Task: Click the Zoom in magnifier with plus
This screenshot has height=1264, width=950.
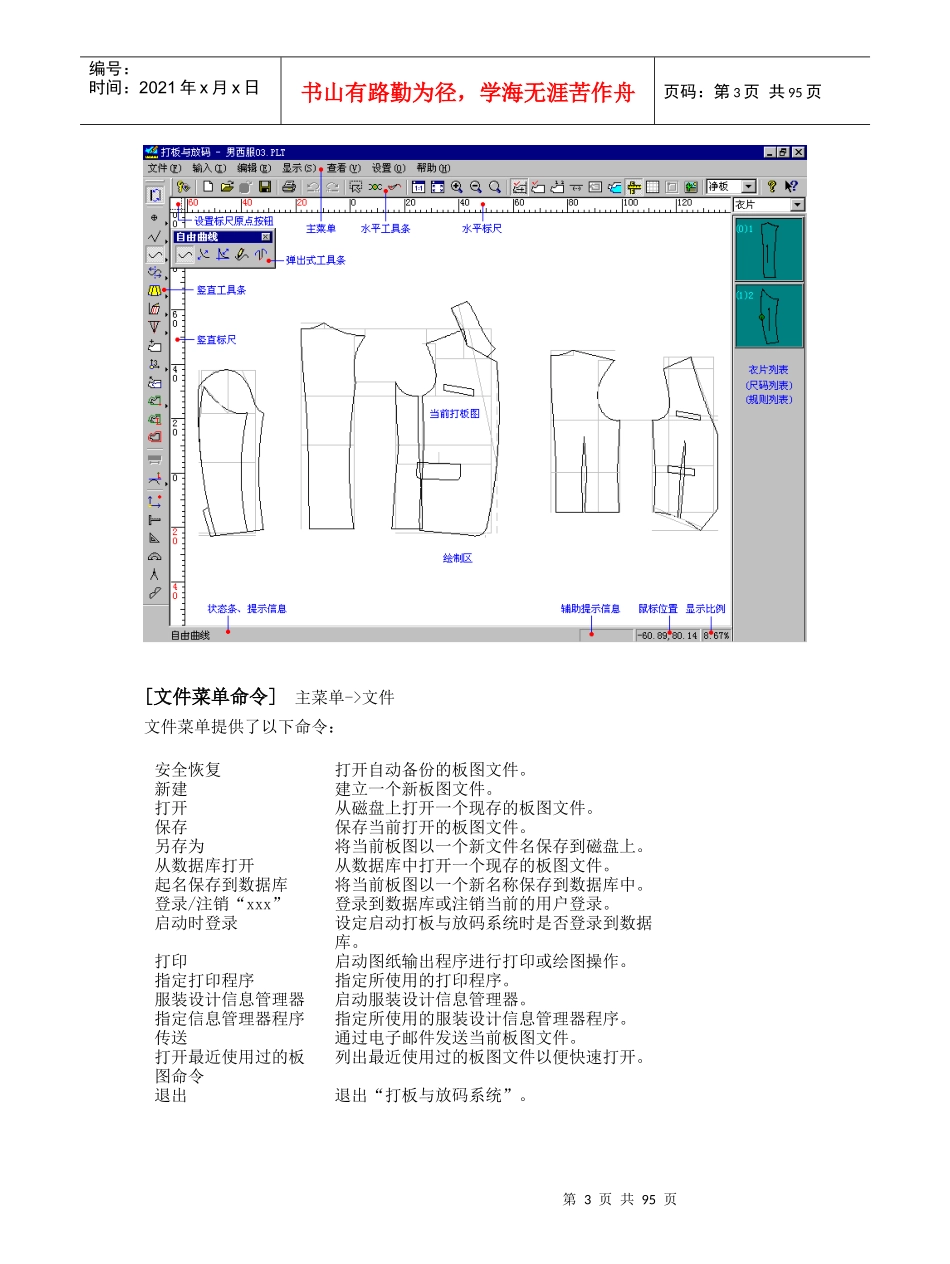Action: (x=457, y=187)
